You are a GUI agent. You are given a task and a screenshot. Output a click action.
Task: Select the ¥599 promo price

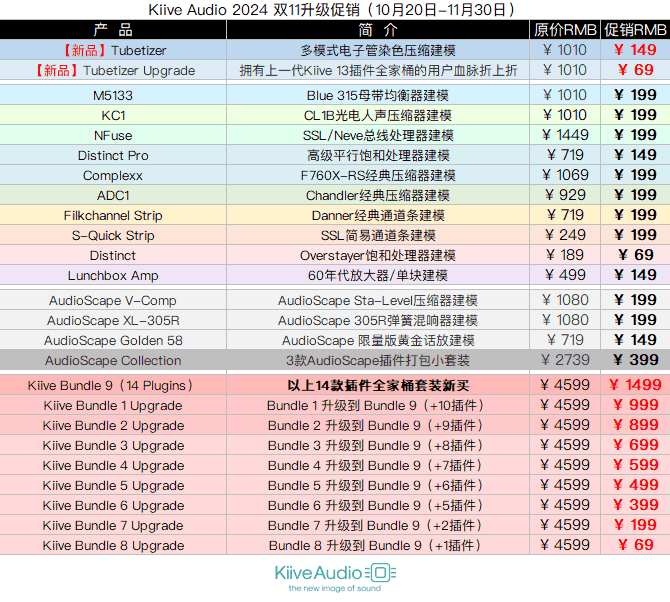635,465
